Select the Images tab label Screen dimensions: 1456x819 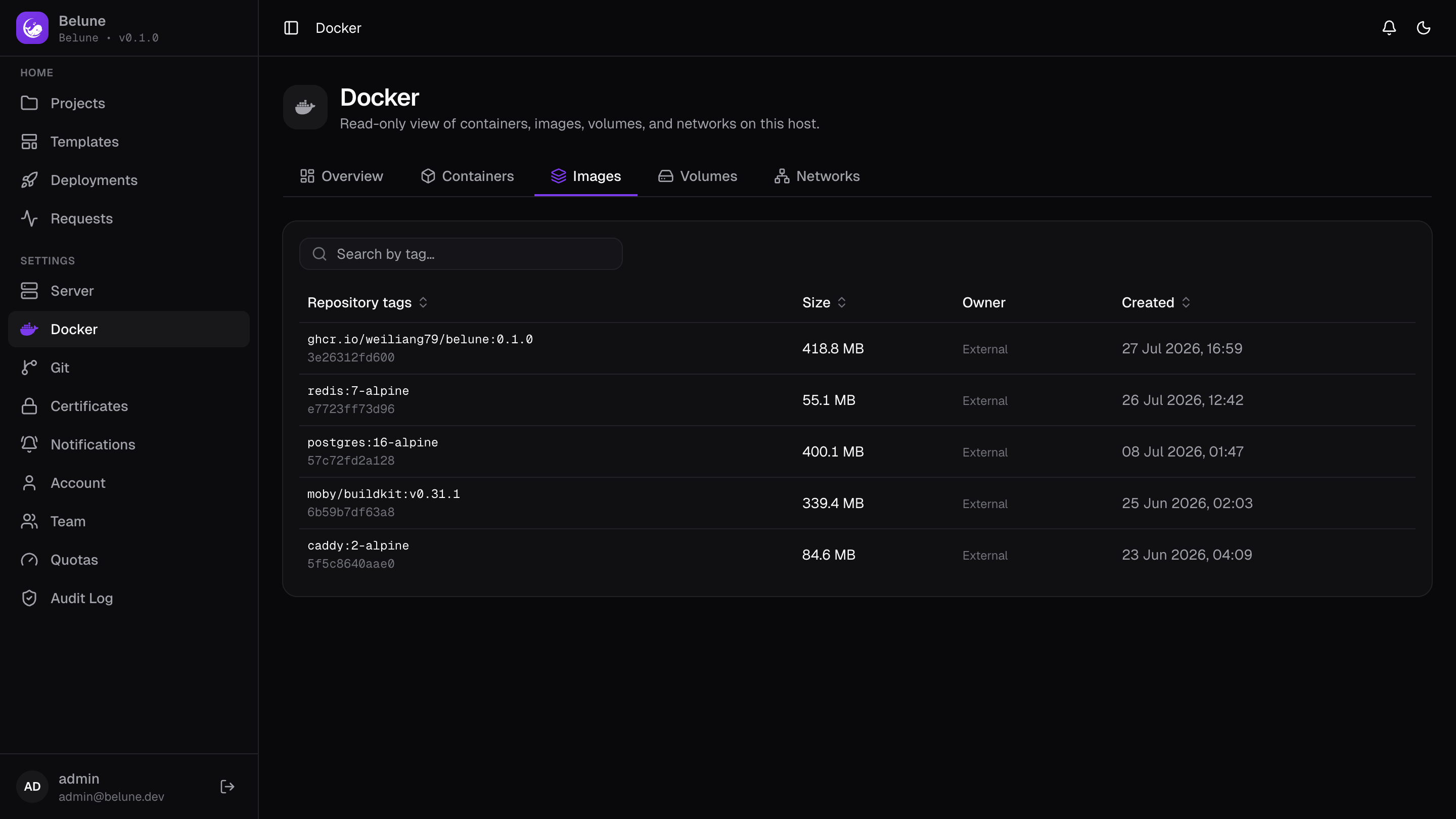coord(597,176)
